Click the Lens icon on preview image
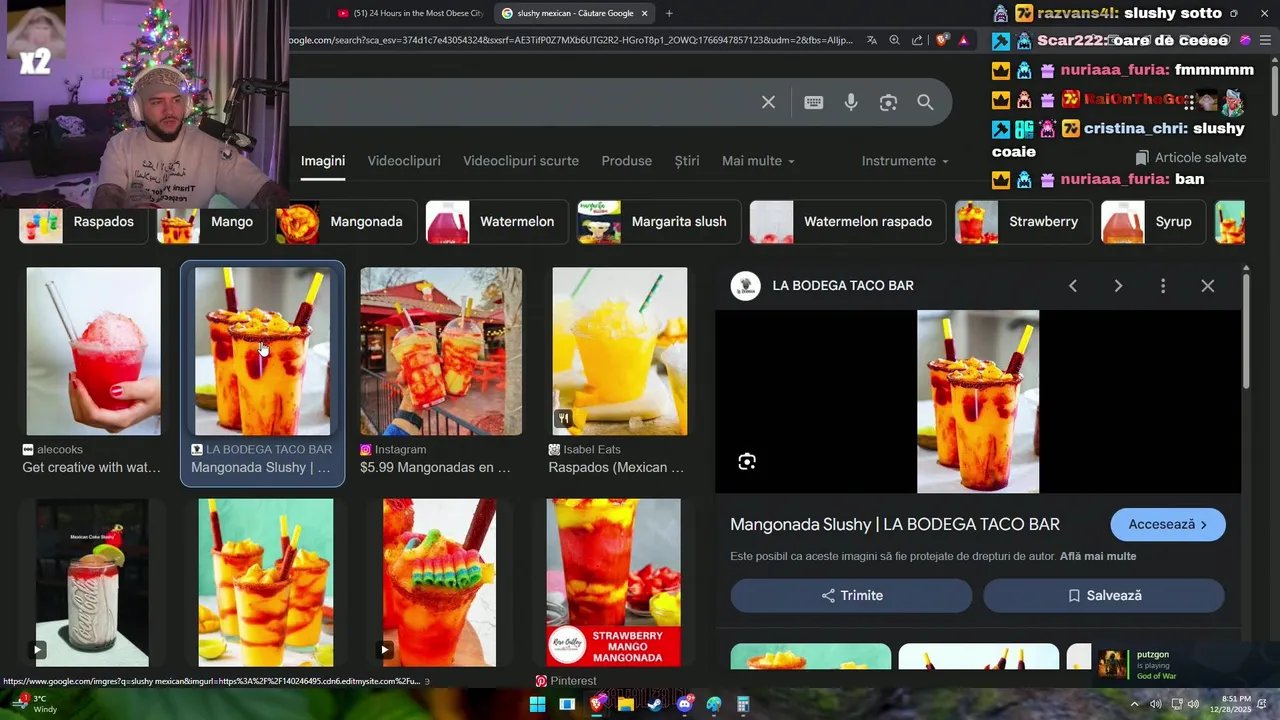Screen dimensions: 1280x720 [x=747, y=461]
